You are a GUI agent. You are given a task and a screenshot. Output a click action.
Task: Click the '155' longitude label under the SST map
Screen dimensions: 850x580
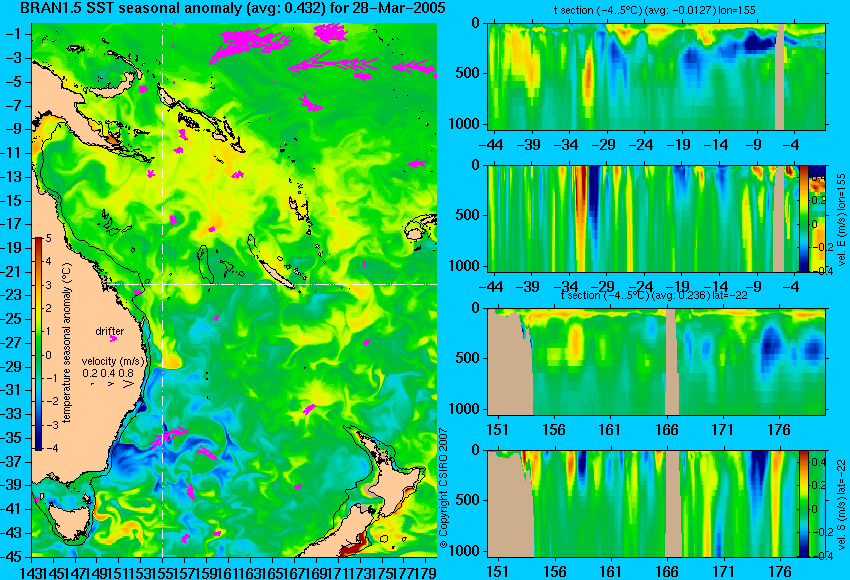pos(162,572)
